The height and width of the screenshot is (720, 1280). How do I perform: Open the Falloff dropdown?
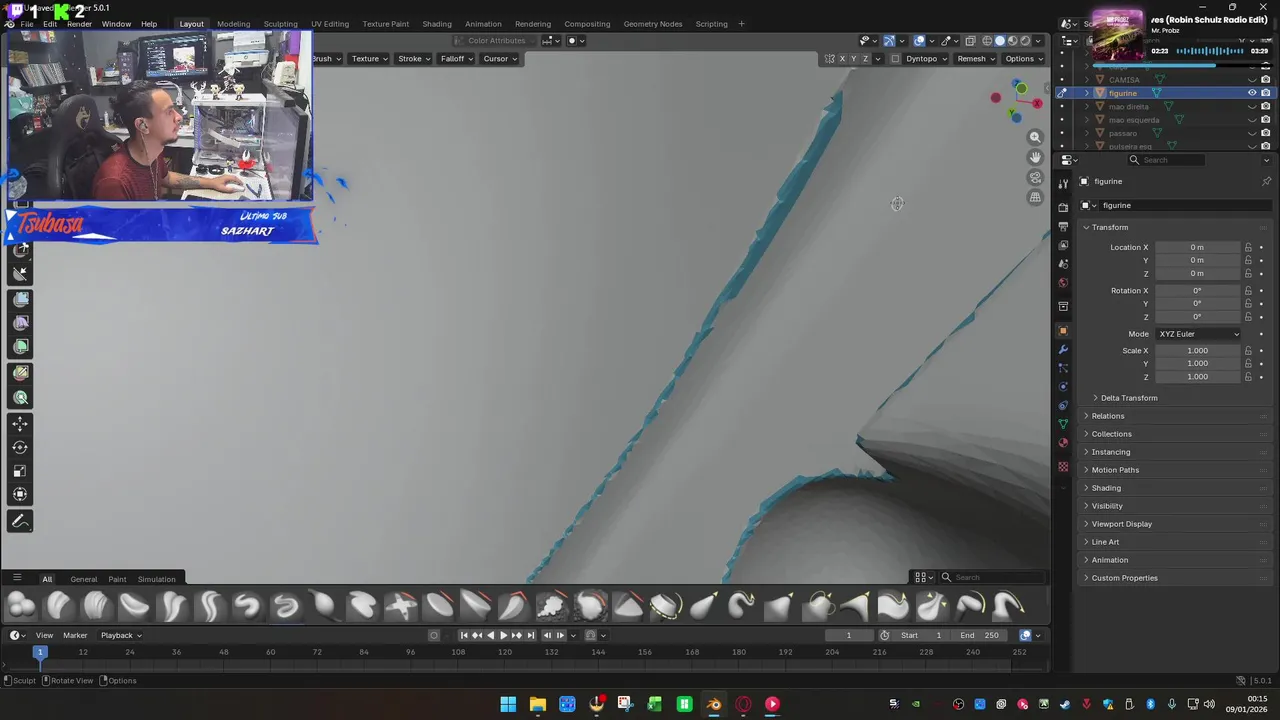coord(456,59)
